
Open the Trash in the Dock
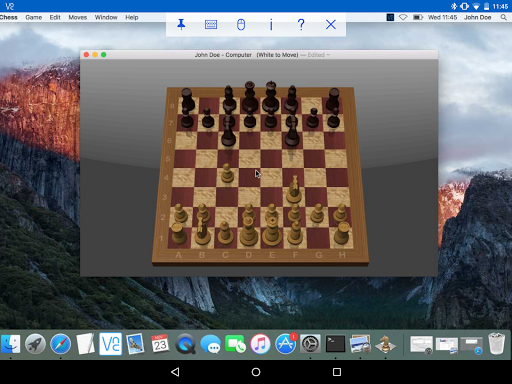point(496,344)
